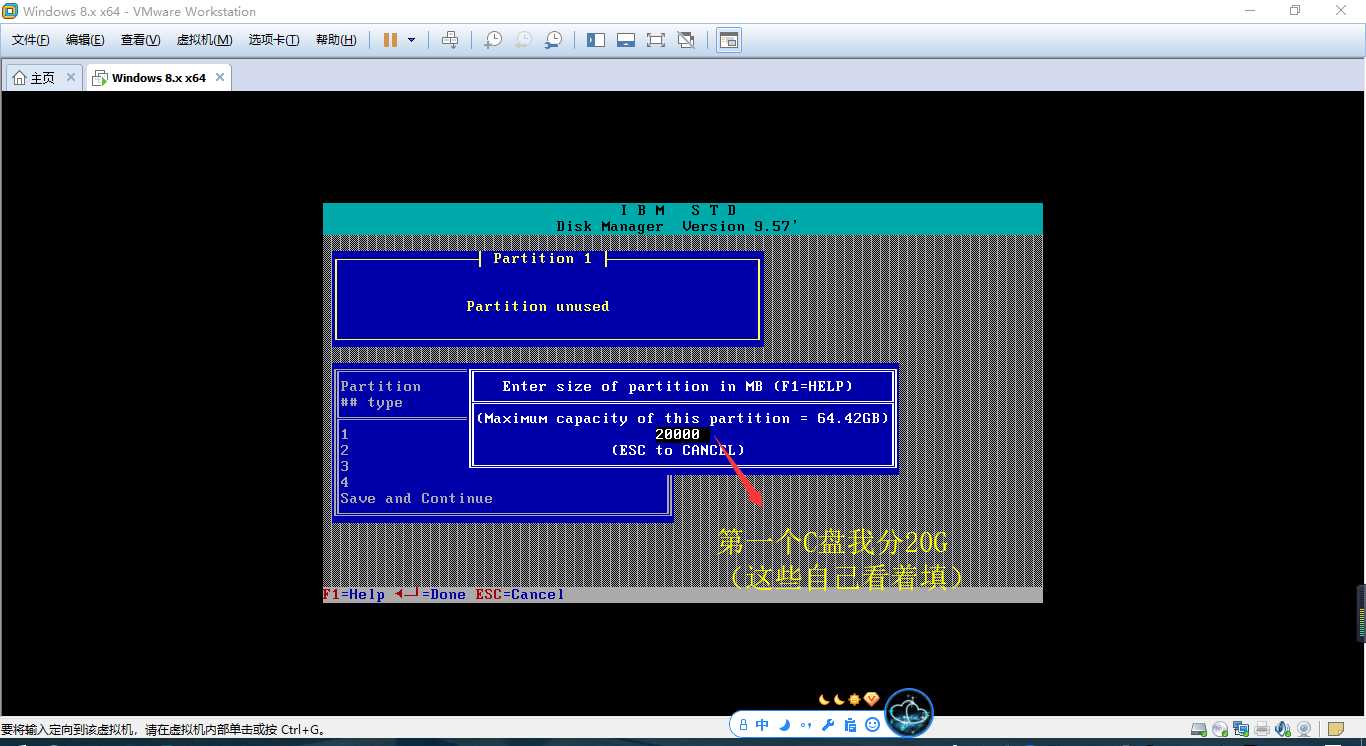Viewport: 1366px width, 746px height.
Task: Click the partition size field showing 20000
Action: click(682, 434)
